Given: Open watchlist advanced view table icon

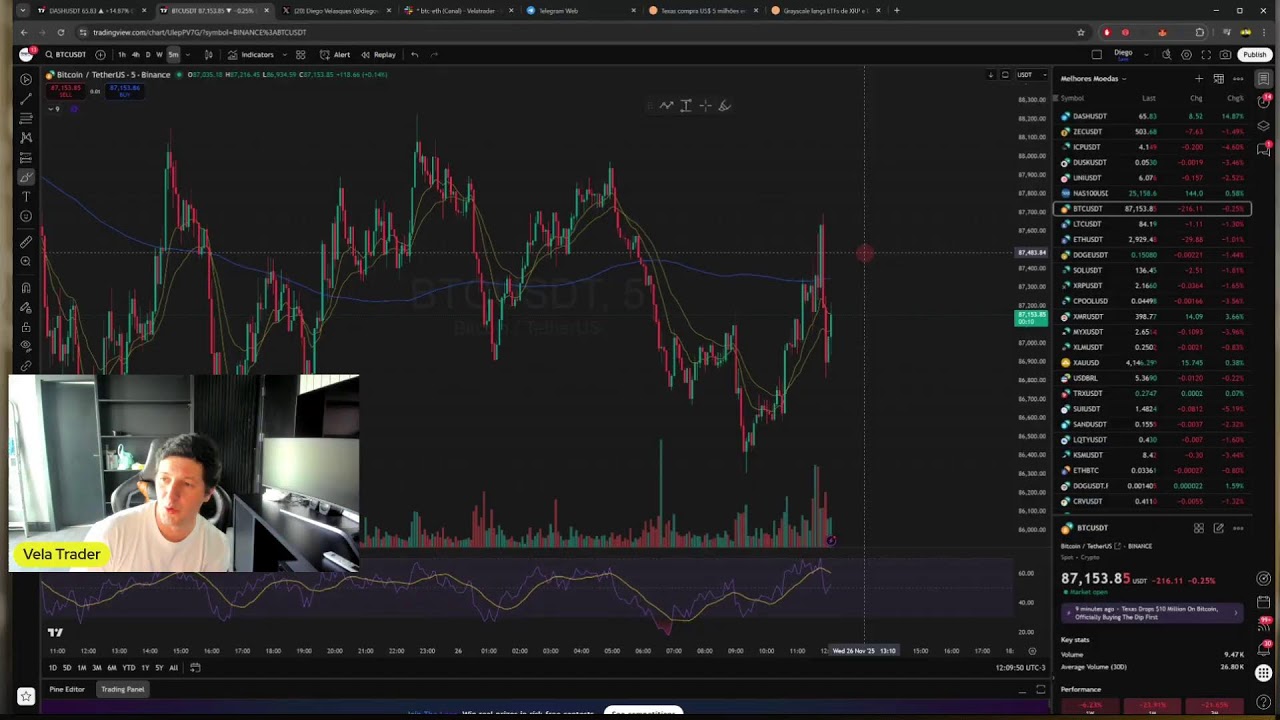Looking at the screenshot, I should click(1218, 78).
